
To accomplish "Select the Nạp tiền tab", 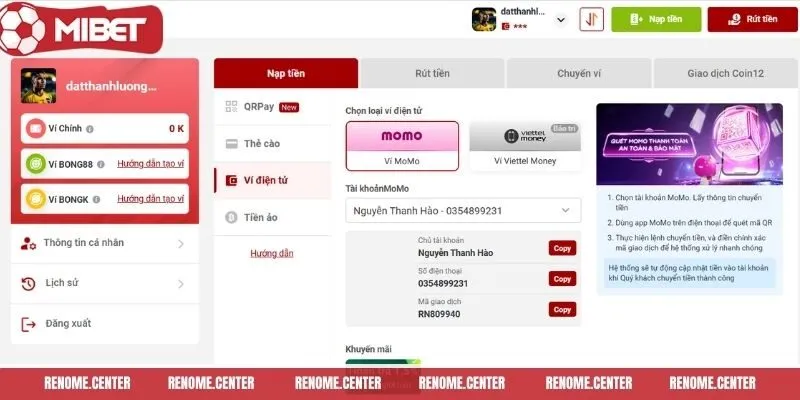I will [286, 73].
